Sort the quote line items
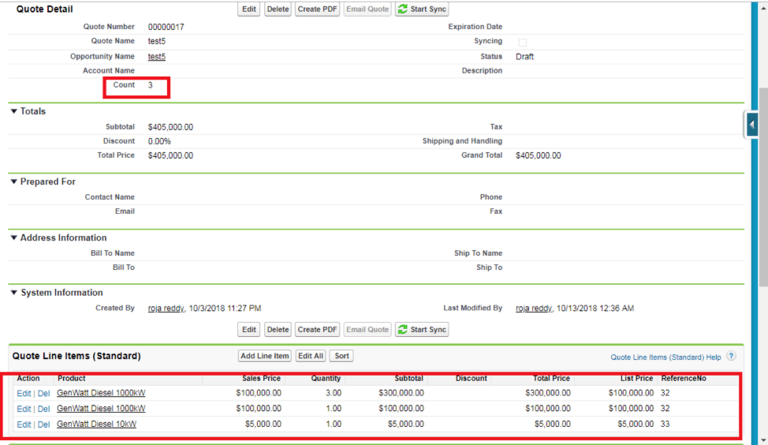Viewport: 768px width, 445px height. coord(342,356)
